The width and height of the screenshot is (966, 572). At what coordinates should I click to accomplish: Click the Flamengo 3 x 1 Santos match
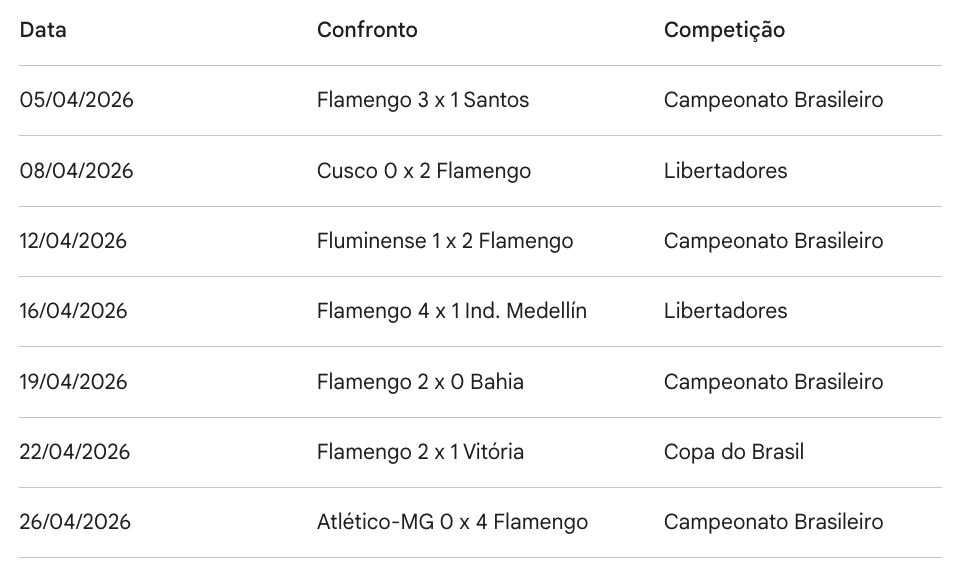pos(423,100)
